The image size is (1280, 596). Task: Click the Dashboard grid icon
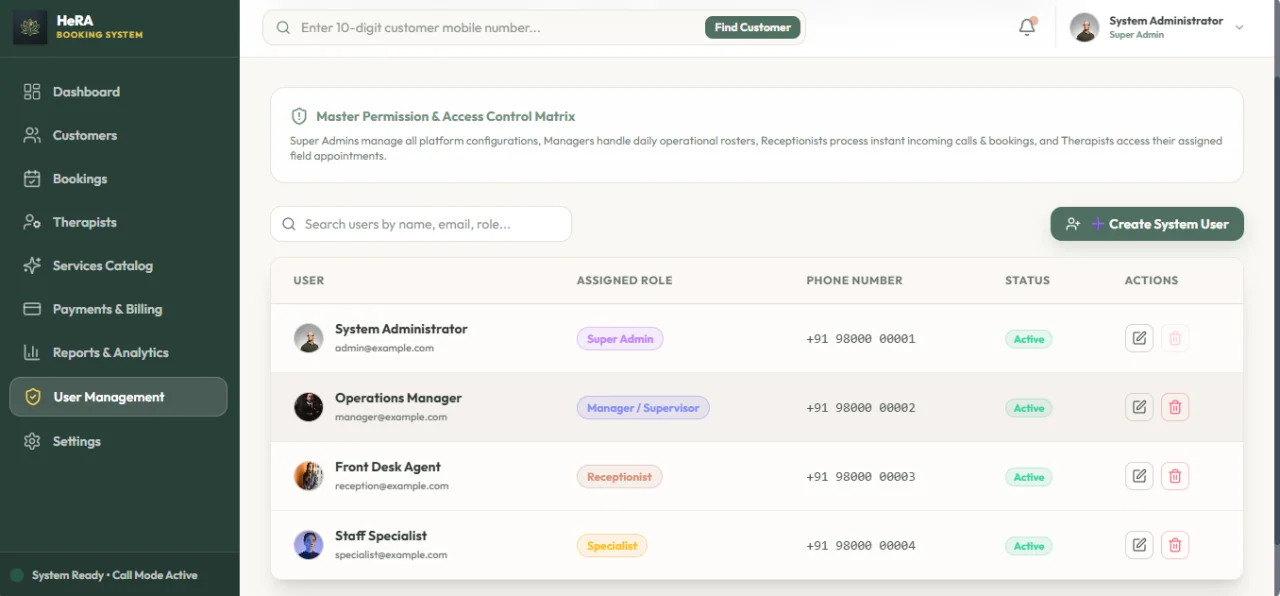[32, 92]
